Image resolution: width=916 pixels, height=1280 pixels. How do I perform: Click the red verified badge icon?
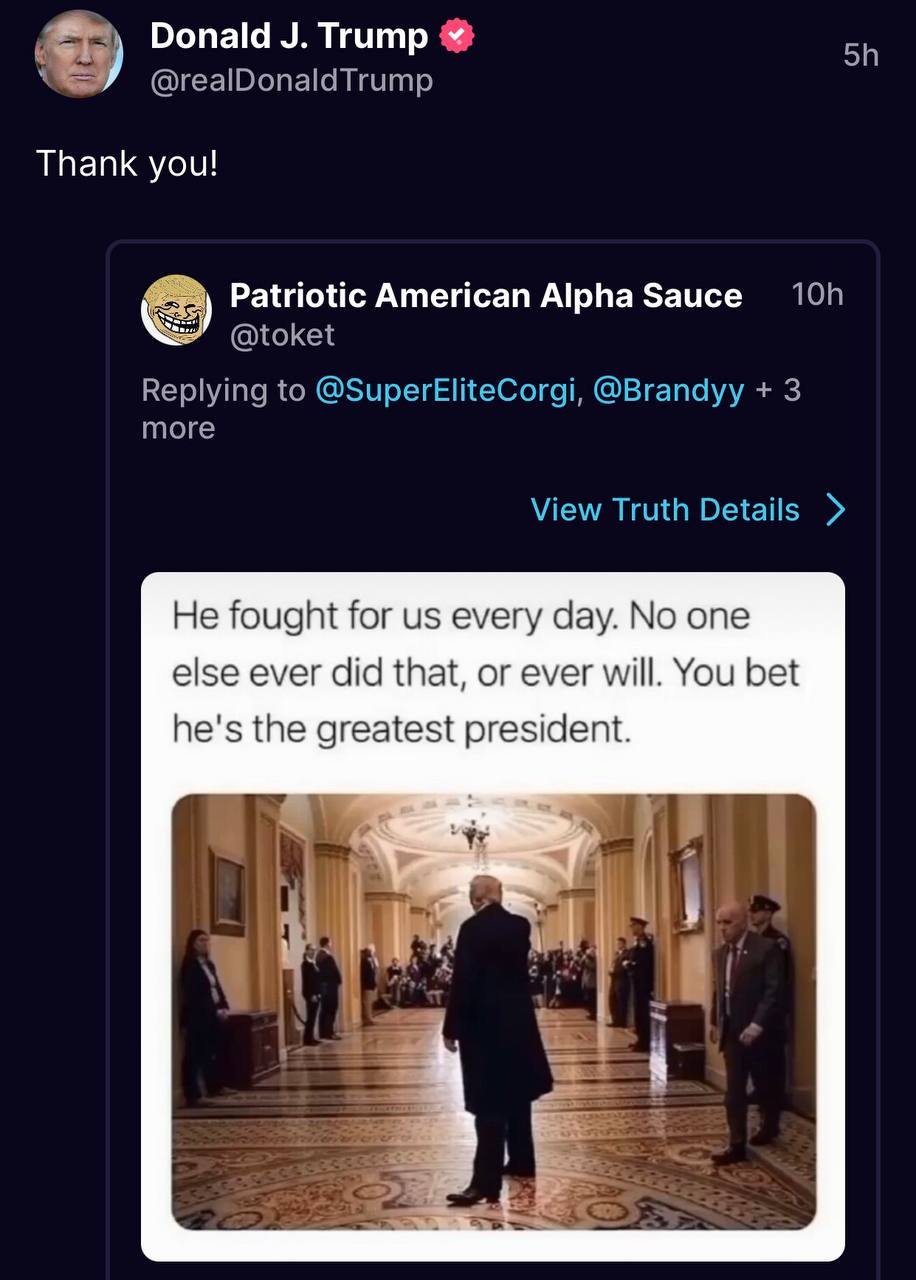[x=457, y=37]
